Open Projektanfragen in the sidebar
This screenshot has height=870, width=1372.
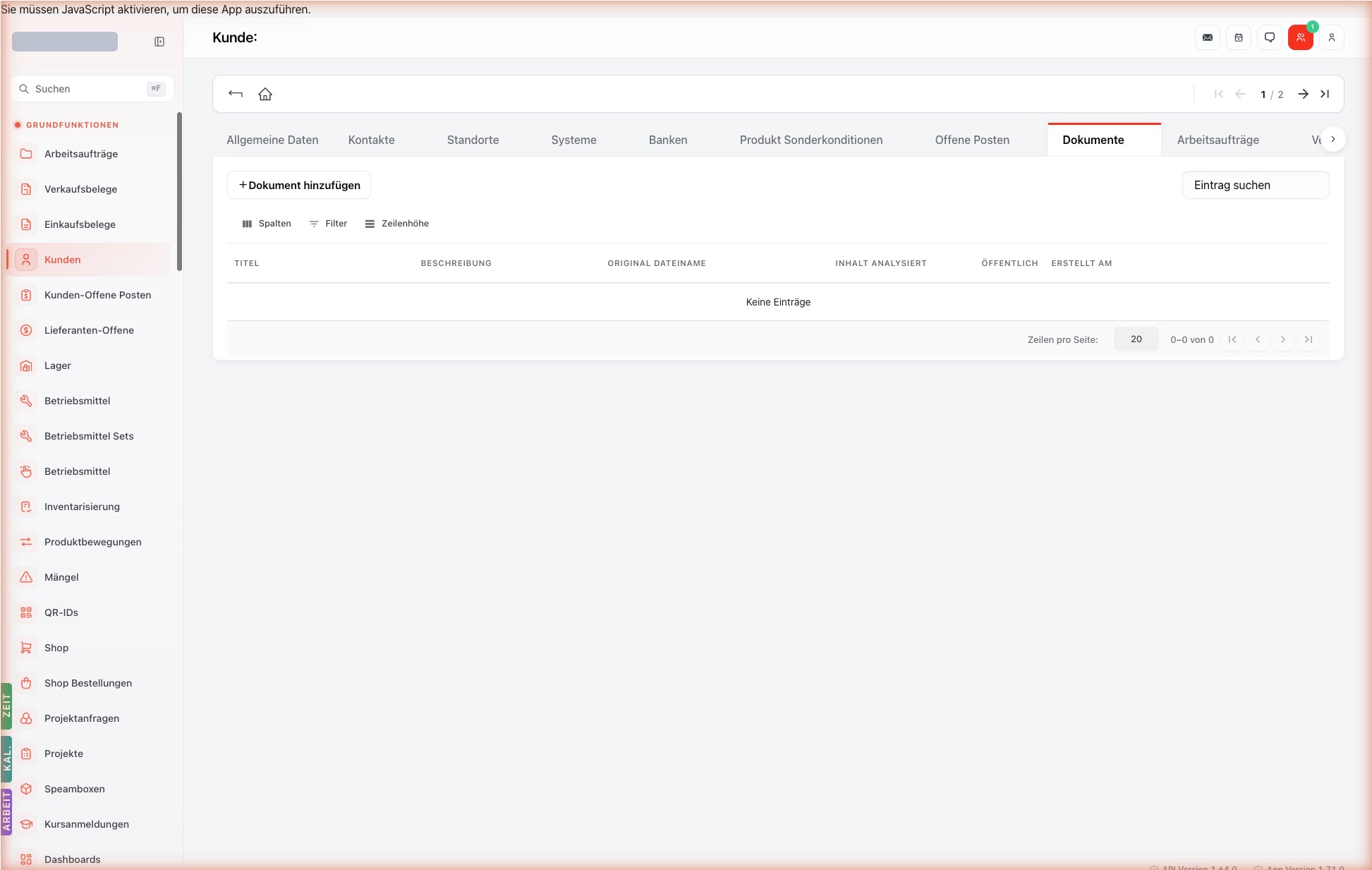tap(89, 718)
